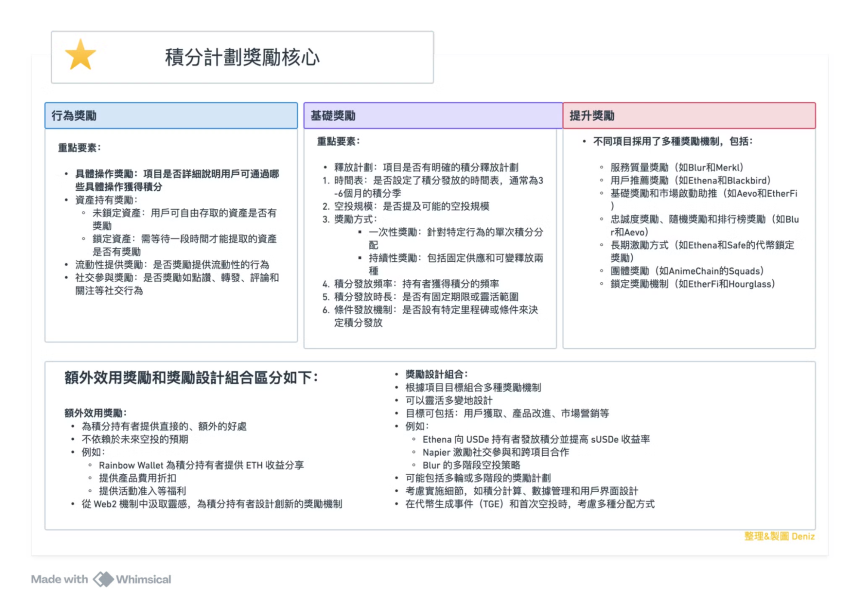The height and width of the screenshot is (603, 860).
Task: Click the 目標可包括 bullet
Action: (507, 413)
